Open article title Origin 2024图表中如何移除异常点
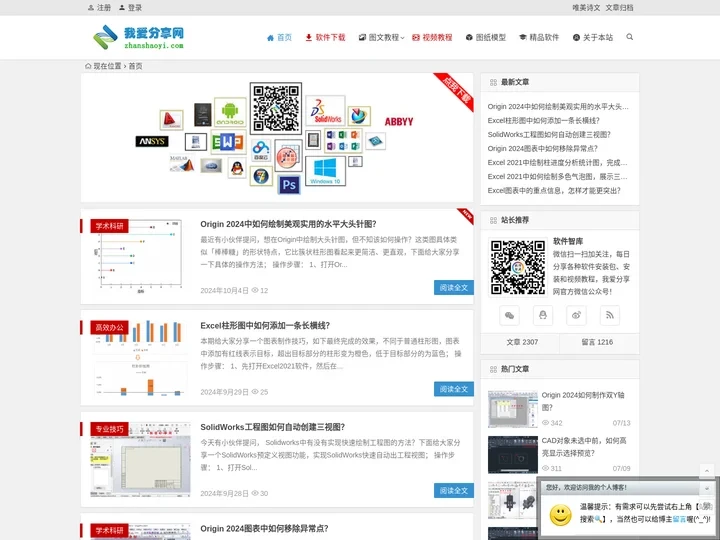 pyautogui.click(x=264, y=529)
